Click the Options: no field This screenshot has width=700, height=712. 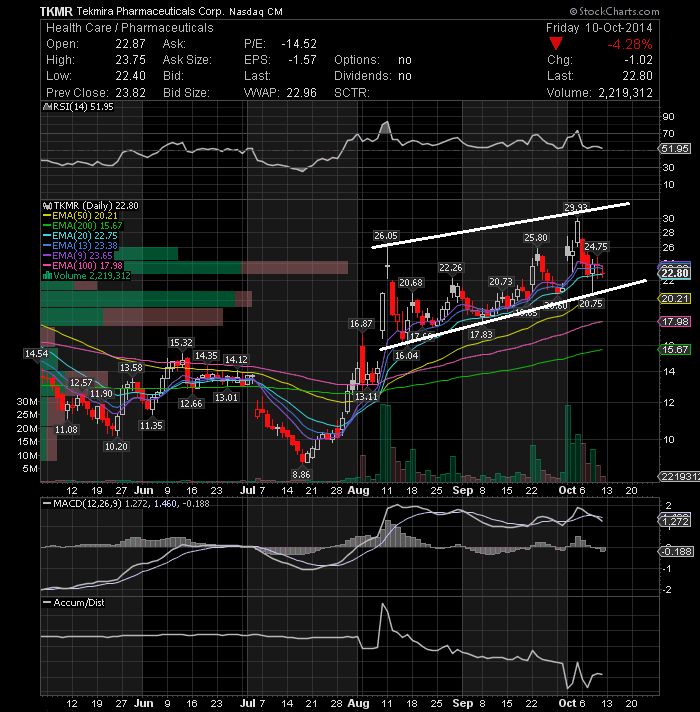point(373,60)
